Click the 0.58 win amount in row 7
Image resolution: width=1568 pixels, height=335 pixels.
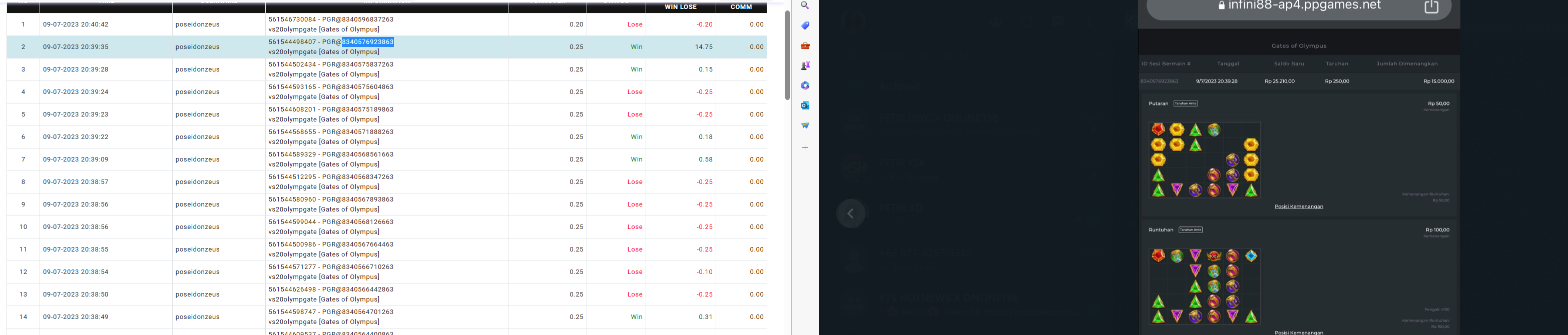click(x=706, y=159)
